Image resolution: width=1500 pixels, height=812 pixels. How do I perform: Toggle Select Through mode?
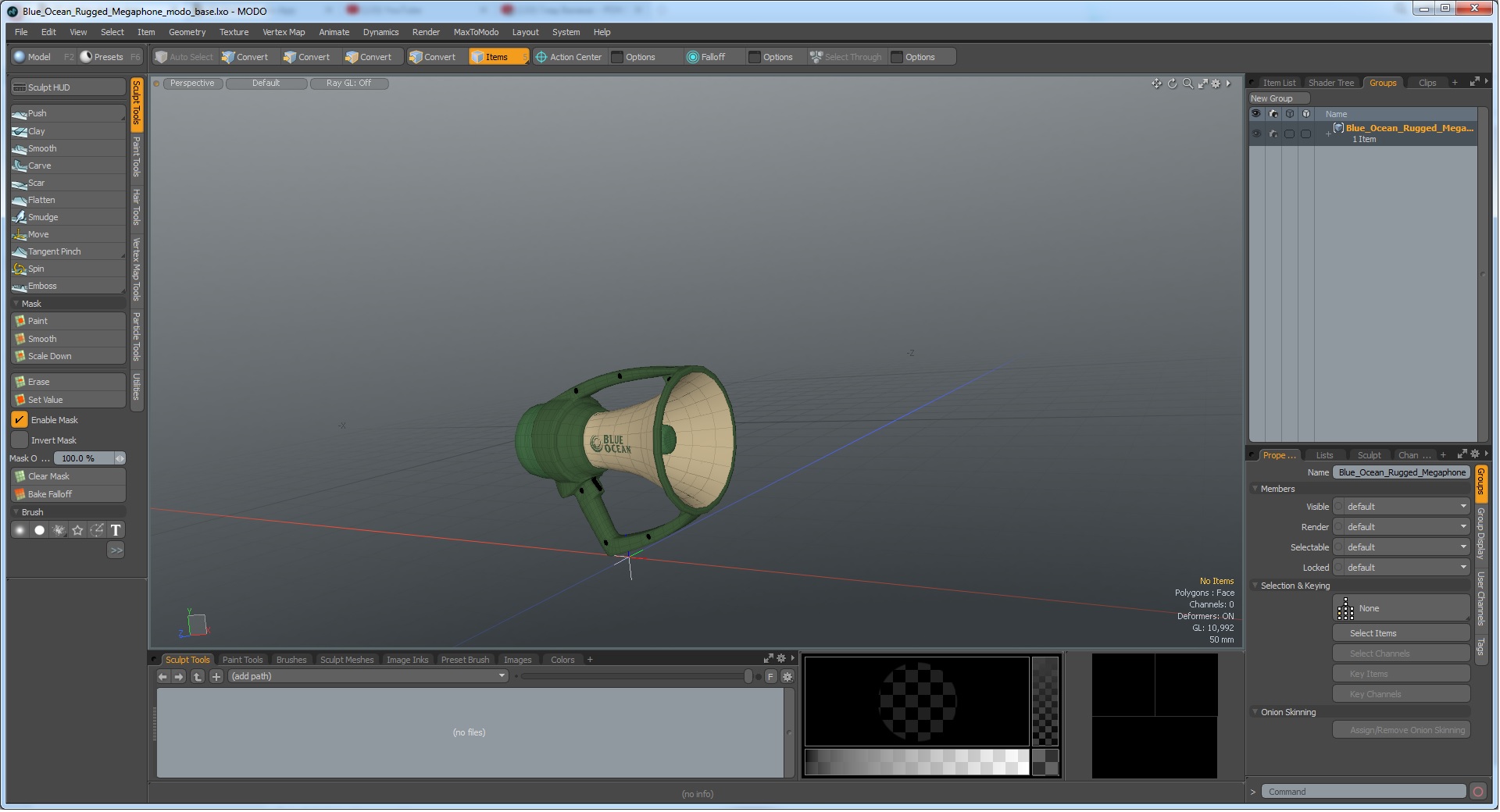click(x=846, y=57)
